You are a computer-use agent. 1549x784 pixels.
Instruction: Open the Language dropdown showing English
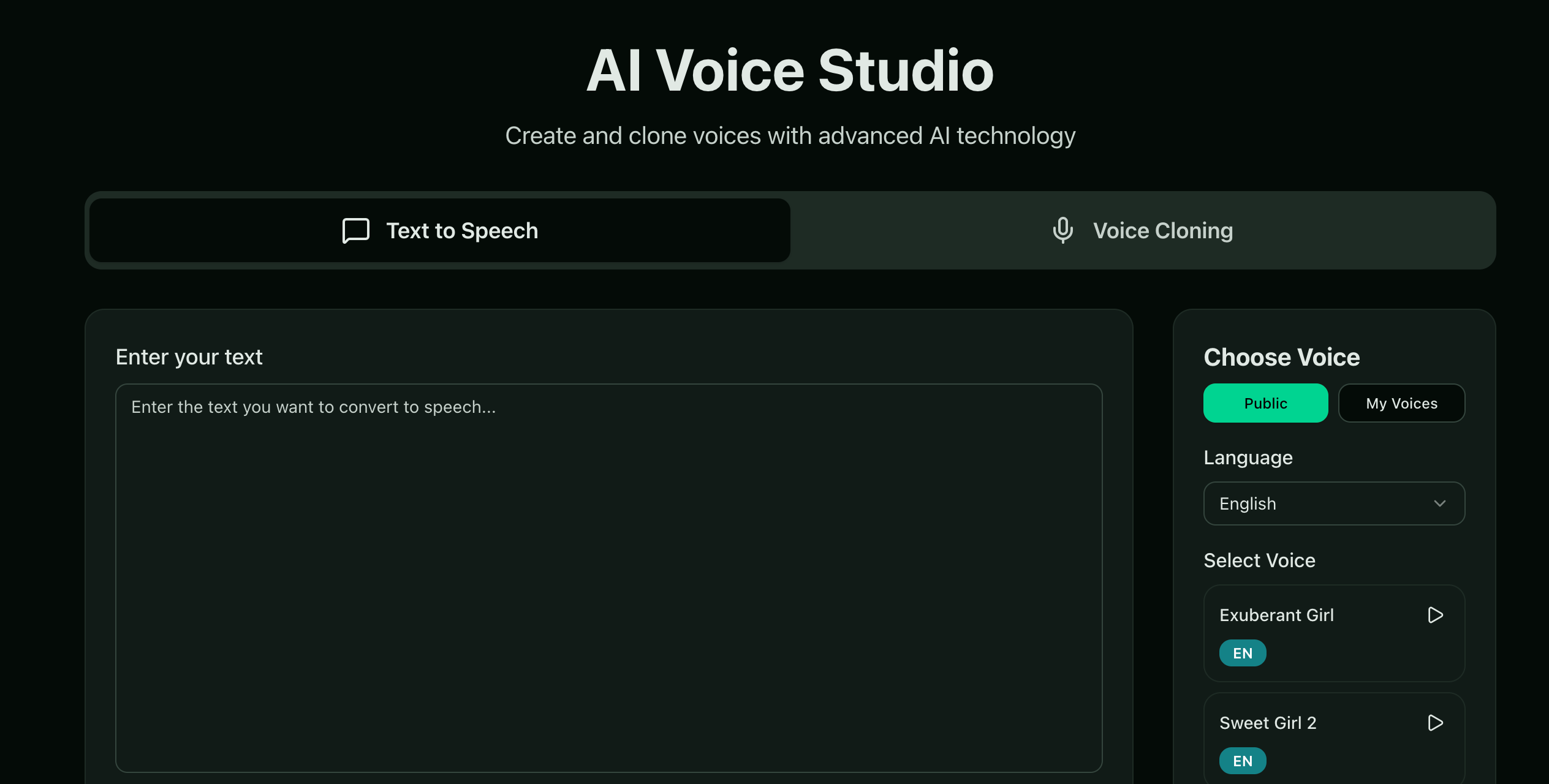(1333, 503)
